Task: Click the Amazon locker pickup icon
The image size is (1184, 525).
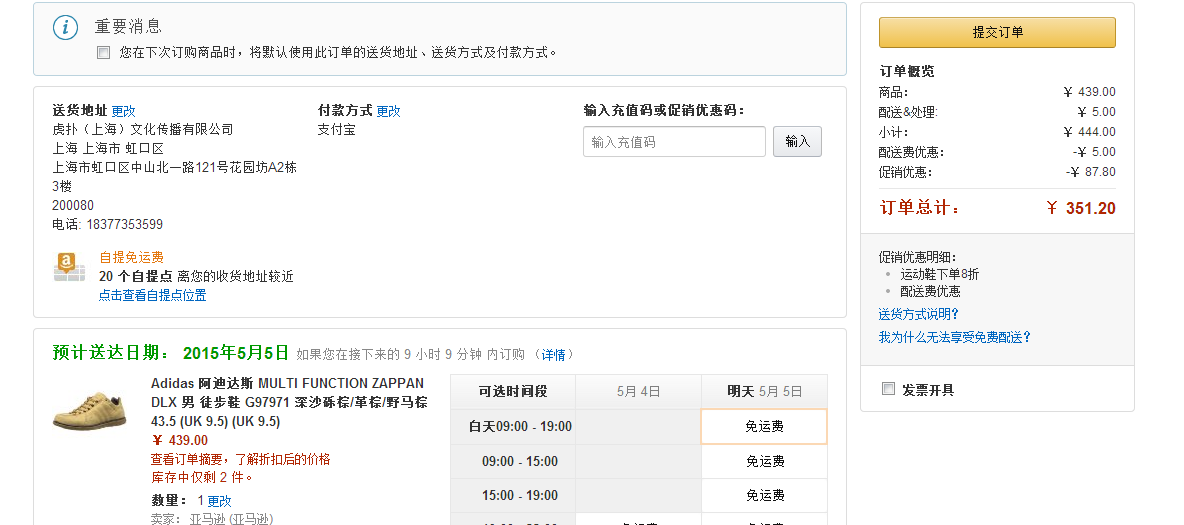Action: 69,267
